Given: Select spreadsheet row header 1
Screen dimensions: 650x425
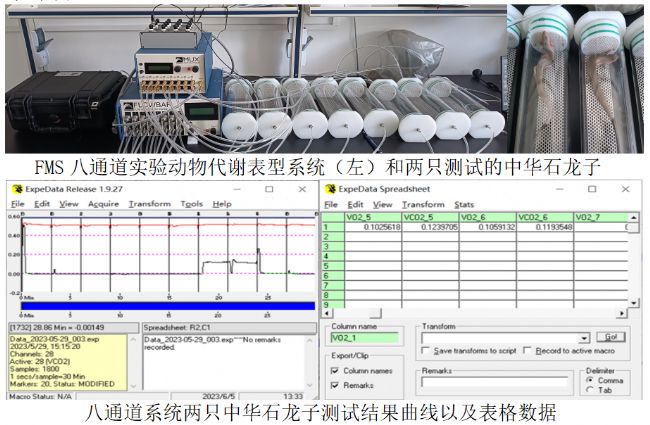Looking at the screenshot, I should (333, 227).
